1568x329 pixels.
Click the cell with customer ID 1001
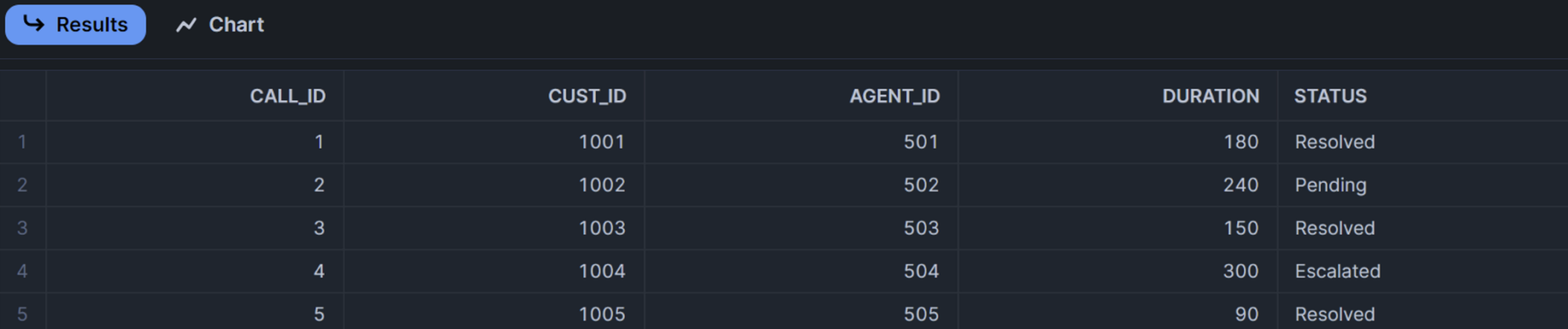tap(601, 142)
